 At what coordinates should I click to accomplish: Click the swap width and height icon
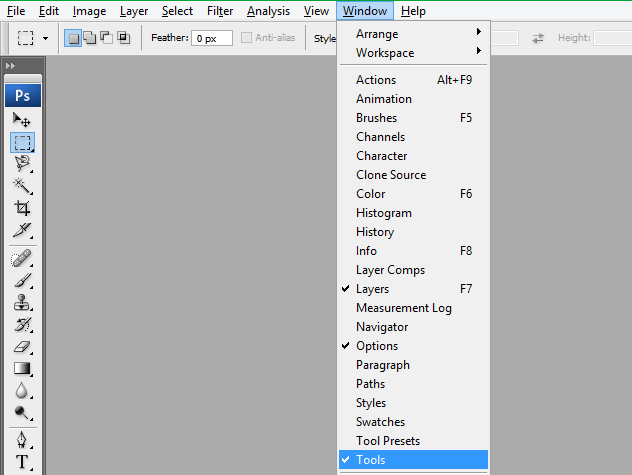click(538, 38)
